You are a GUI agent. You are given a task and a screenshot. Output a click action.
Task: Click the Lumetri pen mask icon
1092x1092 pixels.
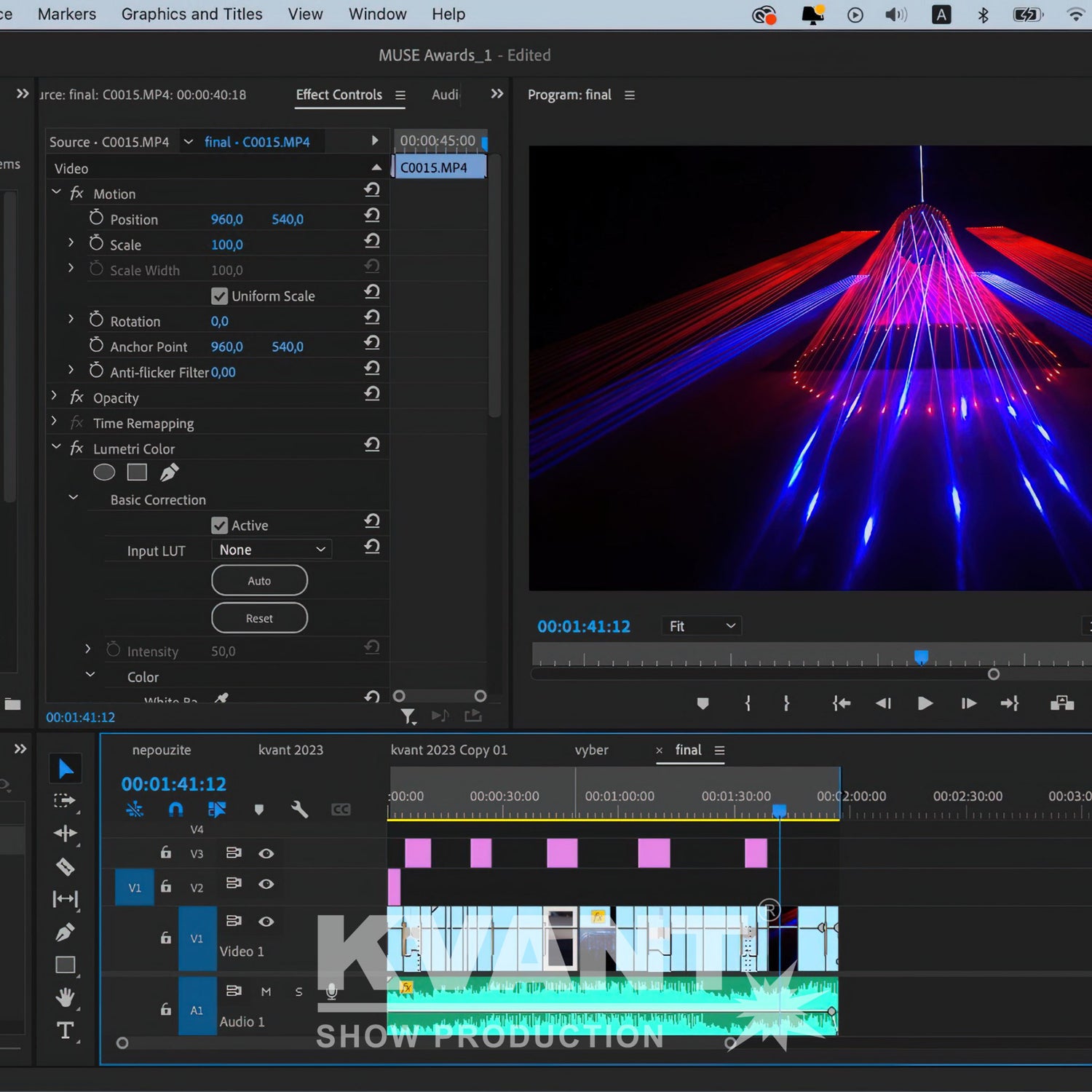[169, 472]
